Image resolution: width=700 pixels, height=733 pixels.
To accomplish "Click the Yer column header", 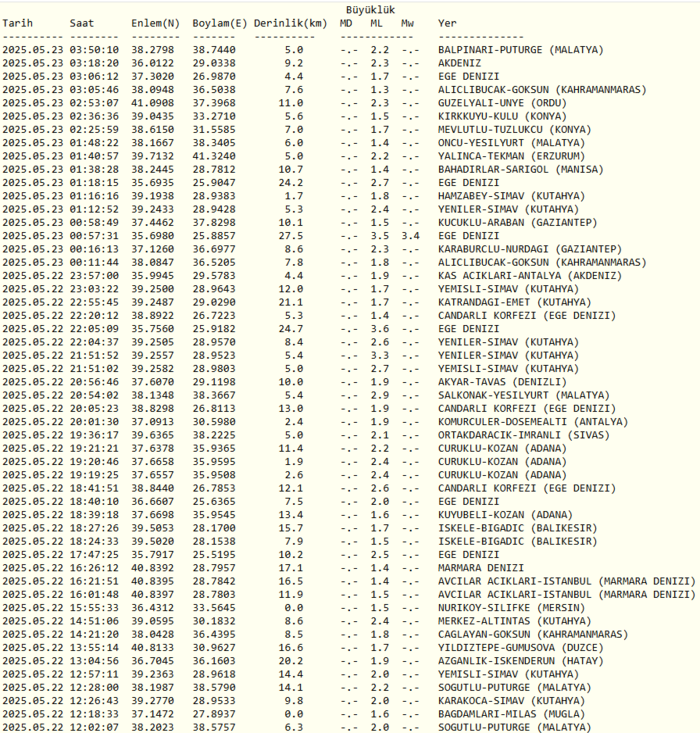I will (x=447, y=23).
